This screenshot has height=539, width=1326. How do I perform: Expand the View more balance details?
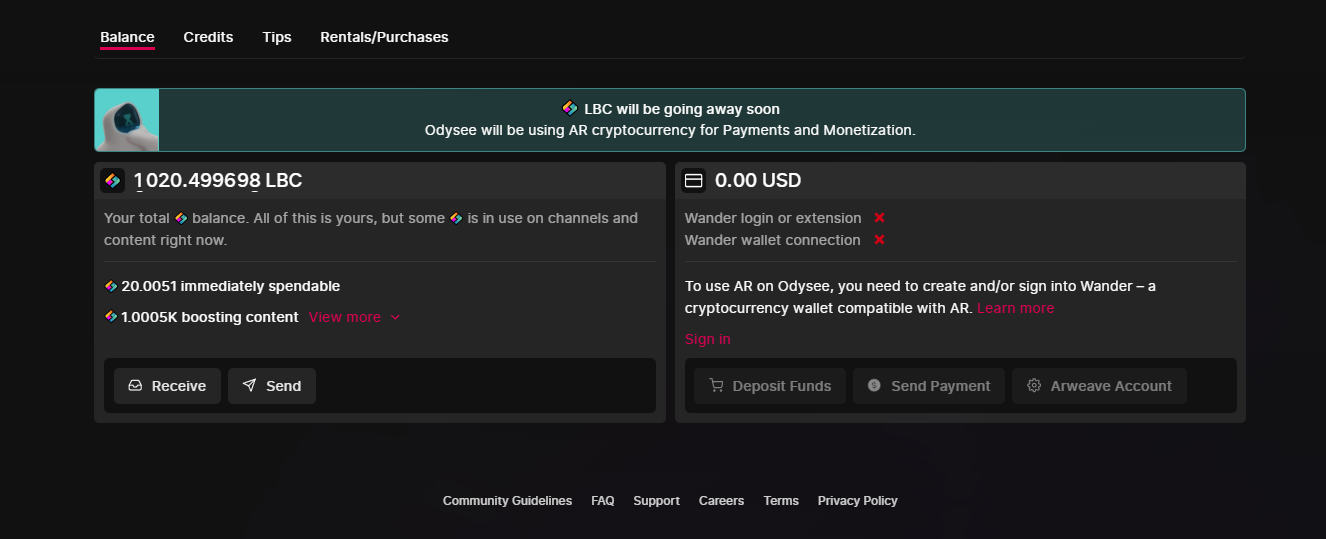click(x=344, y=317)
